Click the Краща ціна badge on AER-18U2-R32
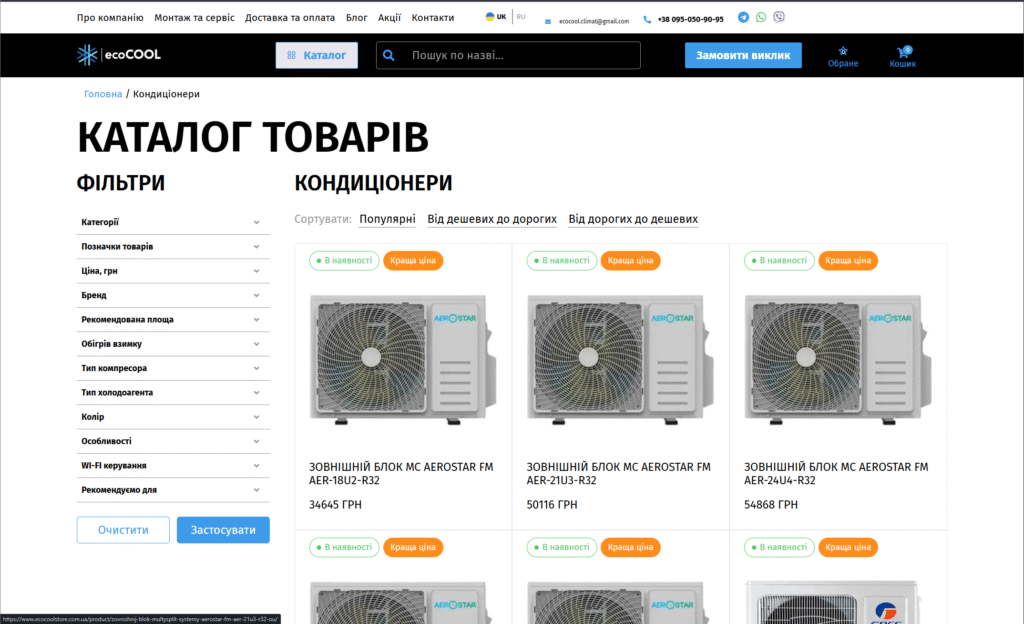This screenshot has width=1024, height=624. click(413, 260)
